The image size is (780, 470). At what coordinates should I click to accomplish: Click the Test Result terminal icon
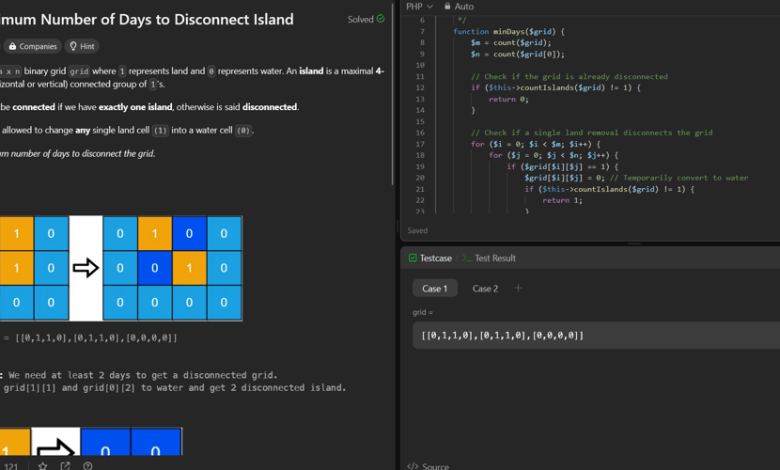[x=466, y=258]
